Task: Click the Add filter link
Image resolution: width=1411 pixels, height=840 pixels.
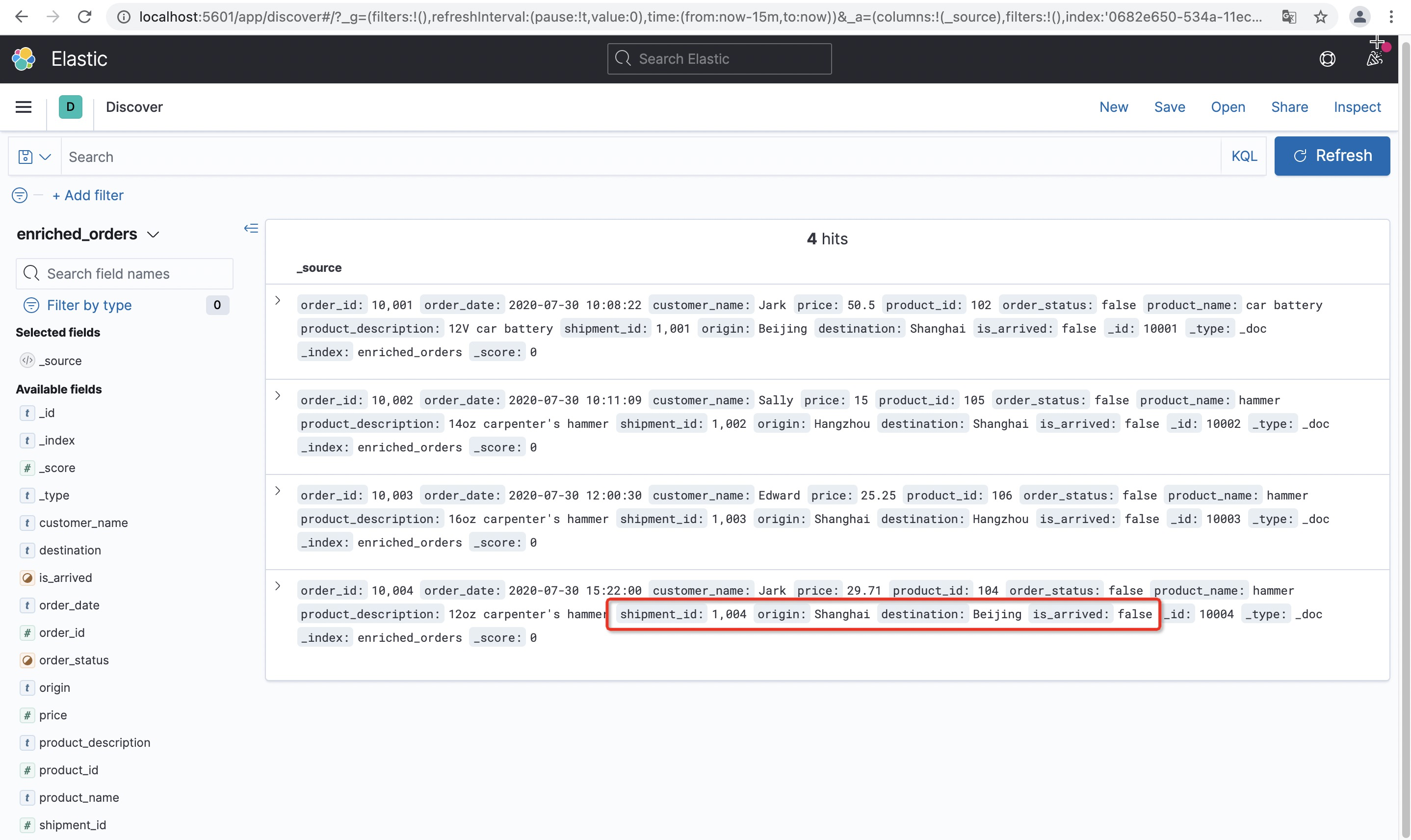Action: [x=88, y=195]
